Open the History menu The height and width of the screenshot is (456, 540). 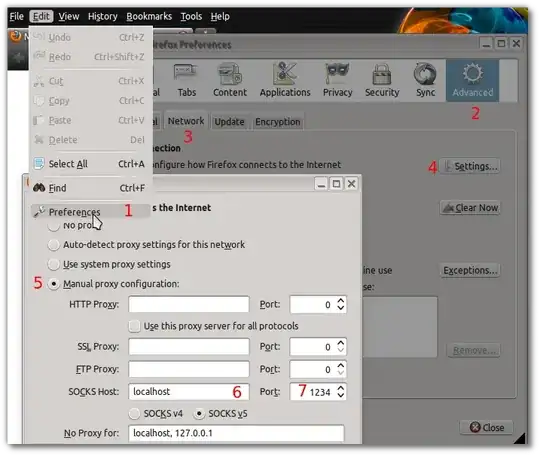point(102,16)
